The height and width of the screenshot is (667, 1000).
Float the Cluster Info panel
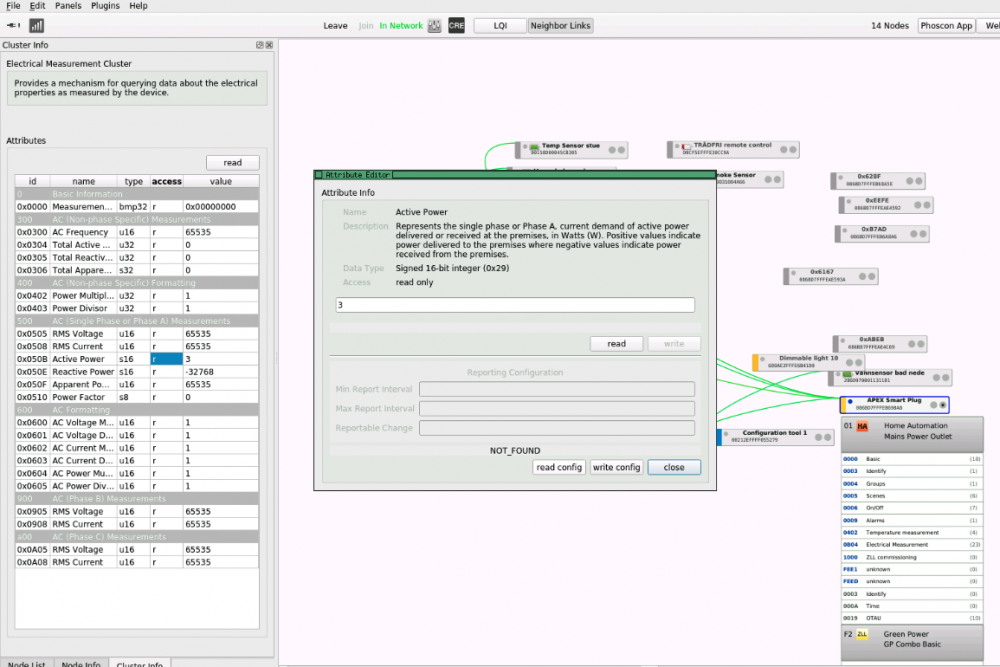(x=259, y=45)
